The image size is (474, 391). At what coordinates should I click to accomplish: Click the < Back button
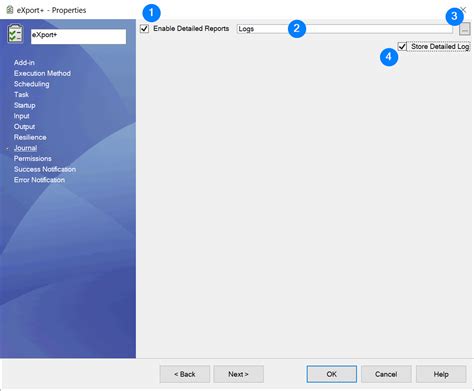click(185, 374)
